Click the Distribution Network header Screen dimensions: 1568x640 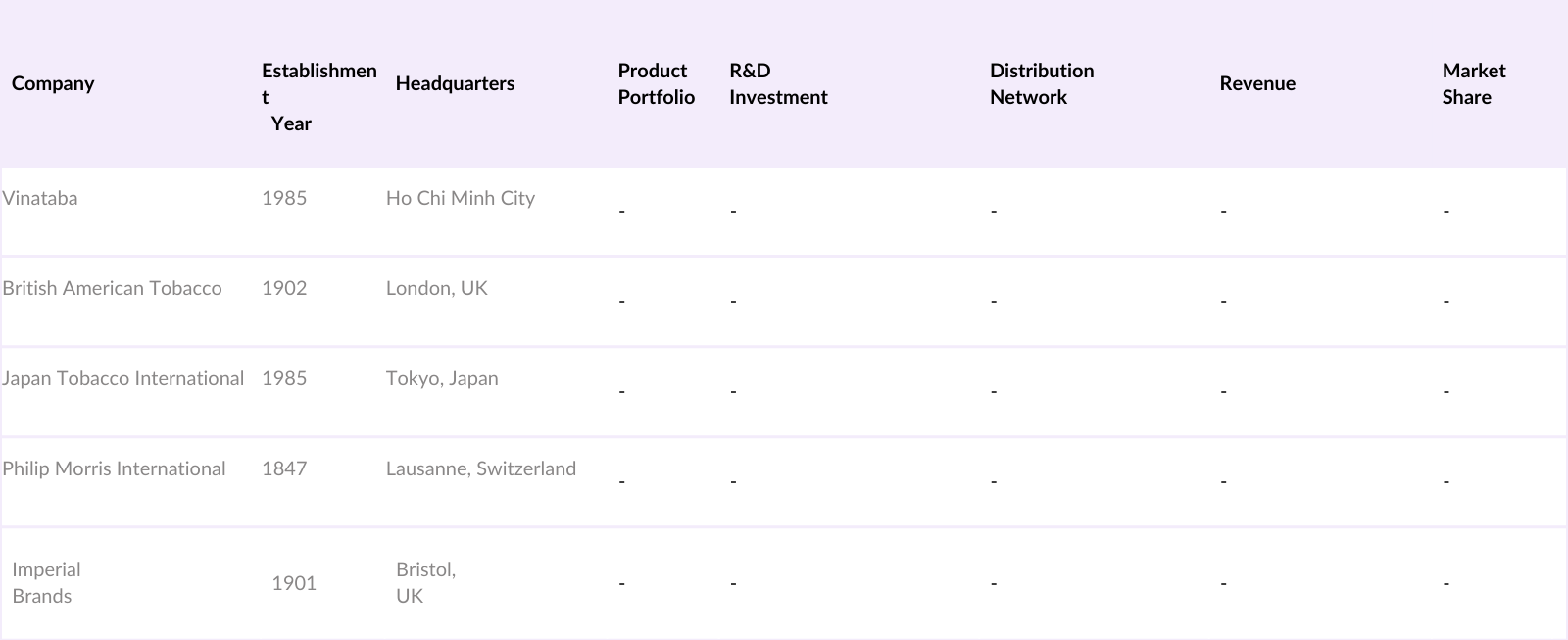1042,83
